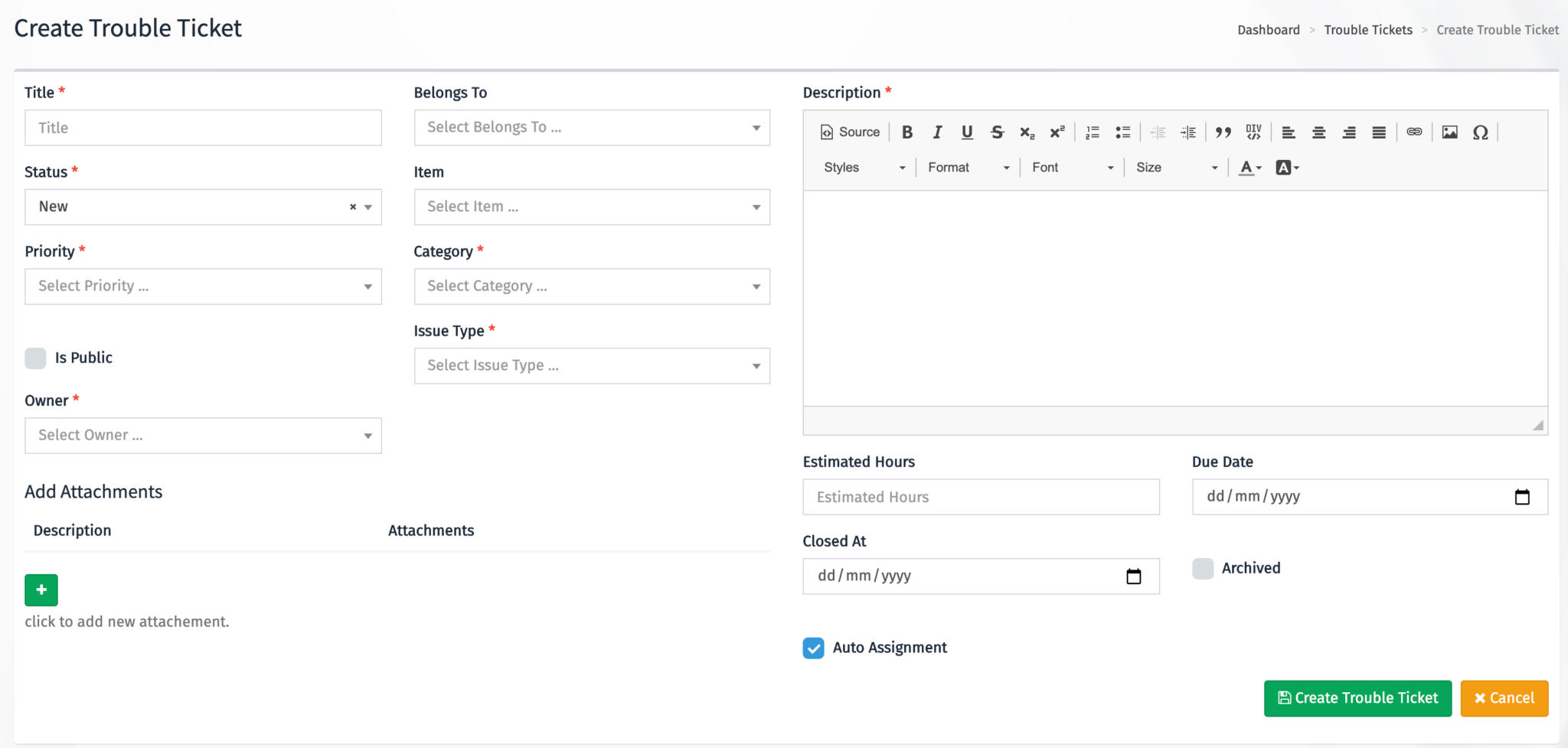Viewport: 1568px width, 748px height.
Task: Toggle Bold formatting in editor toolbar
Action: point(907,132)
